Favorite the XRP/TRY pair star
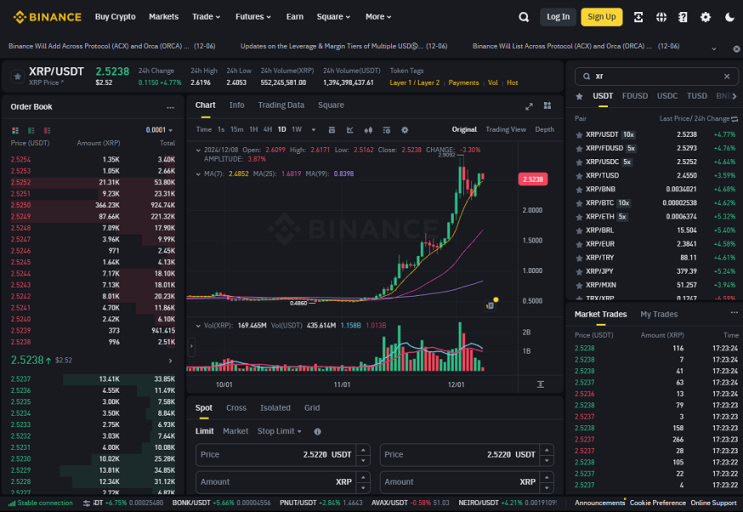This screenshot has width=743, height=512. click(579, 258)
